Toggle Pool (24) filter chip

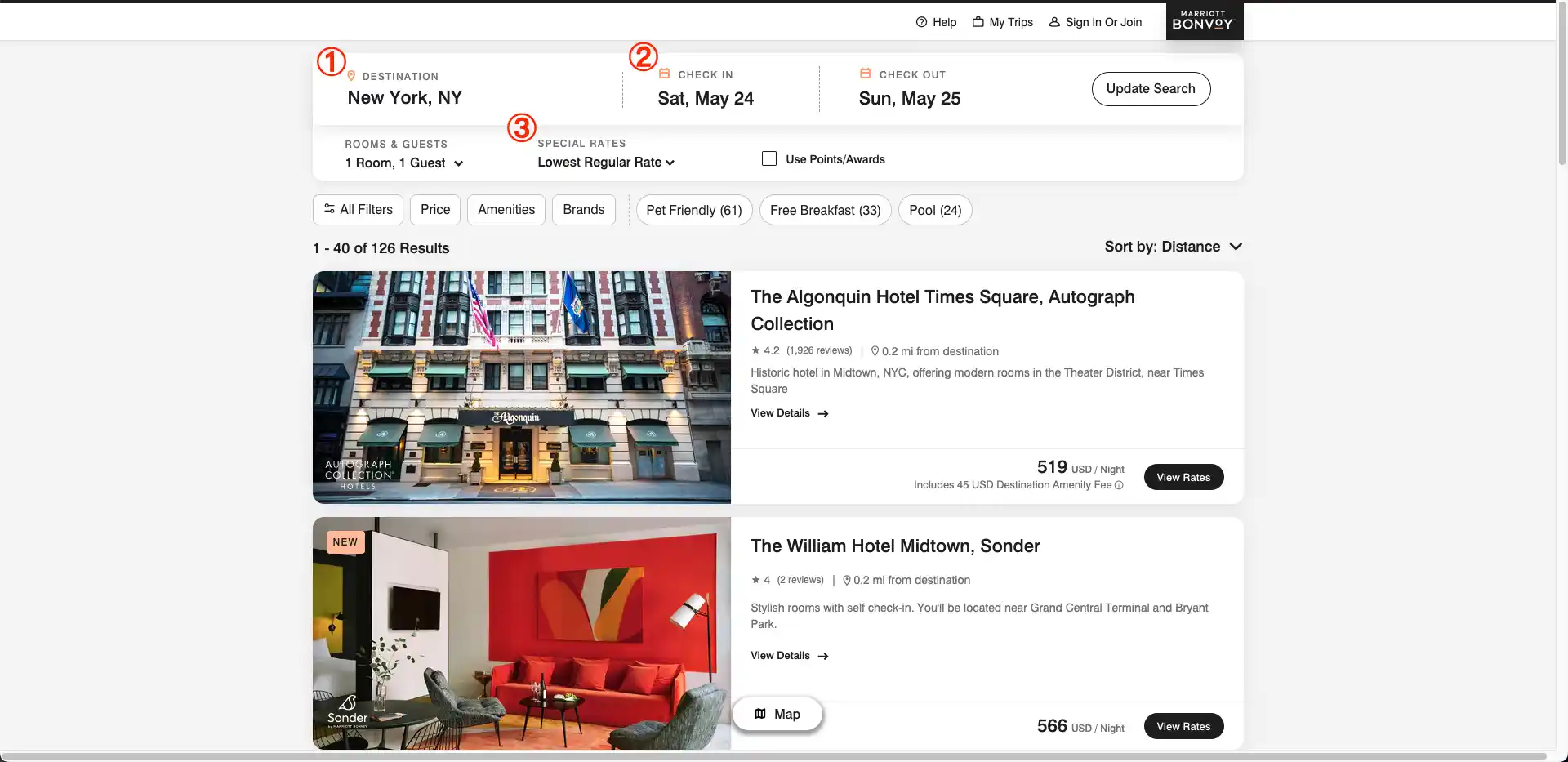click(935, 210)
